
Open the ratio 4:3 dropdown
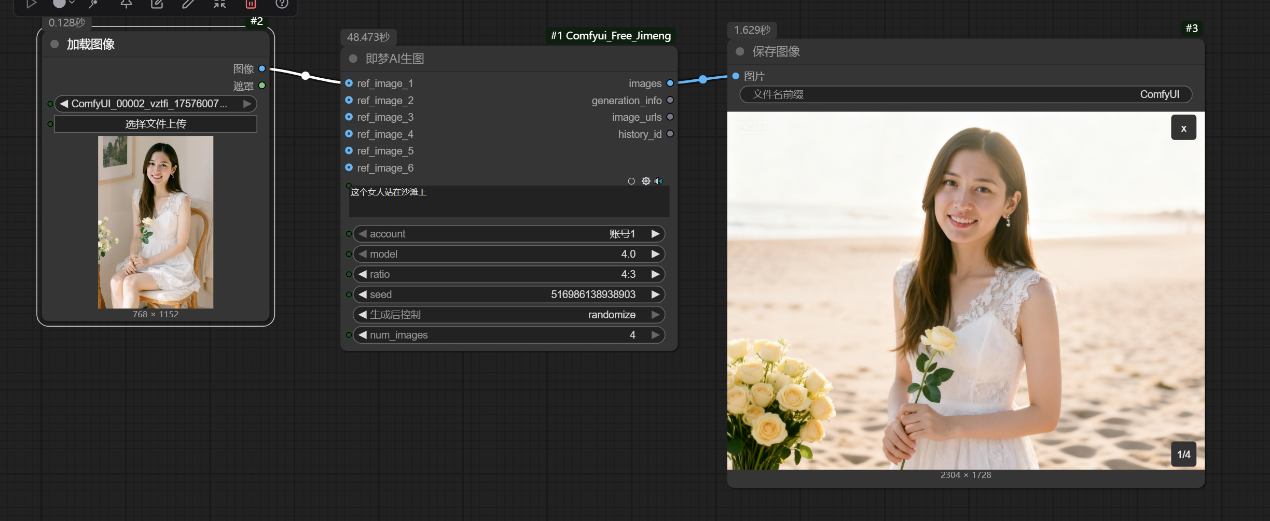tap(508, 274)
